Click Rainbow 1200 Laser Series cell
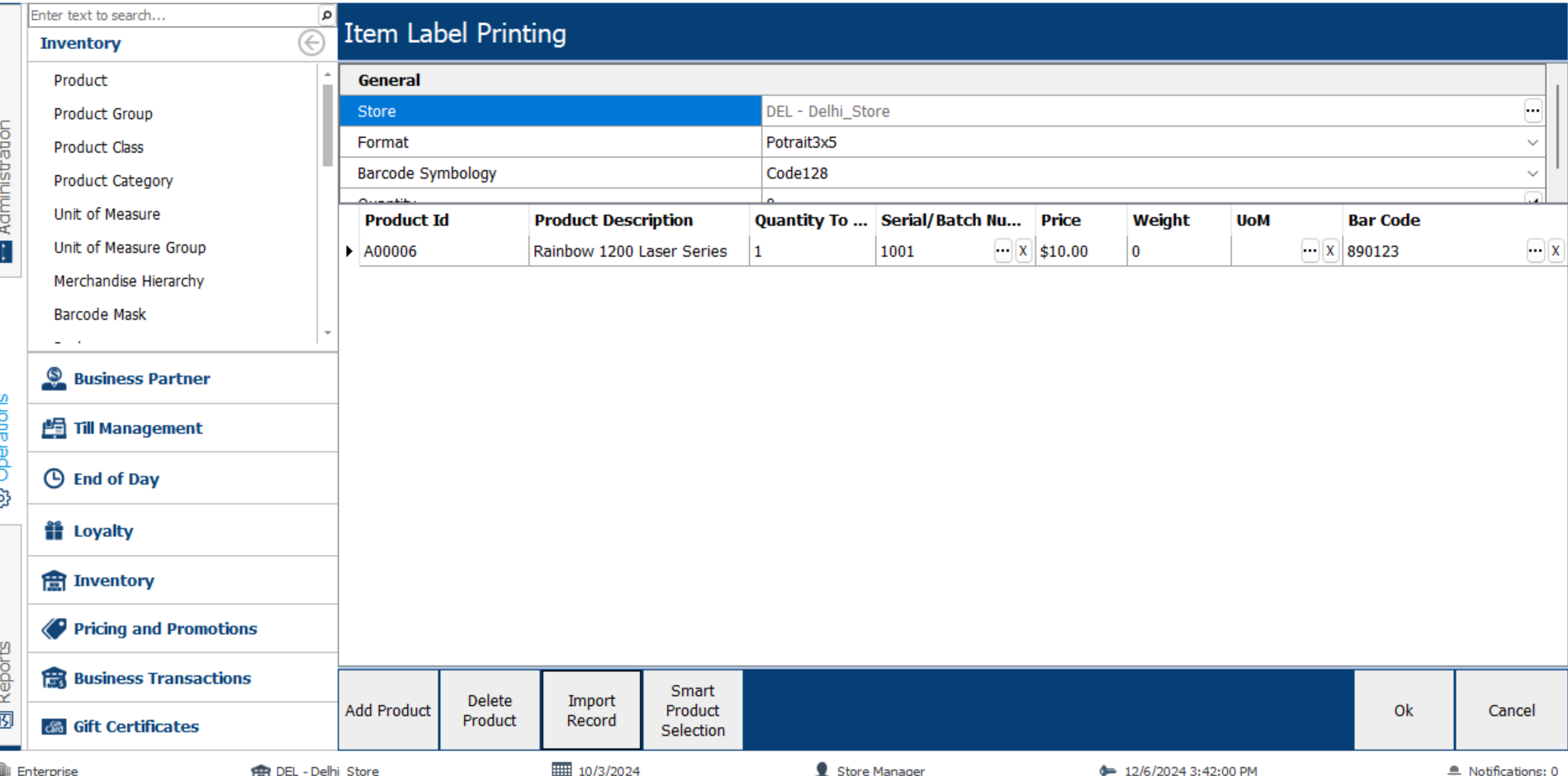This screenshot has height=776, width=1568. pos(638,251)
